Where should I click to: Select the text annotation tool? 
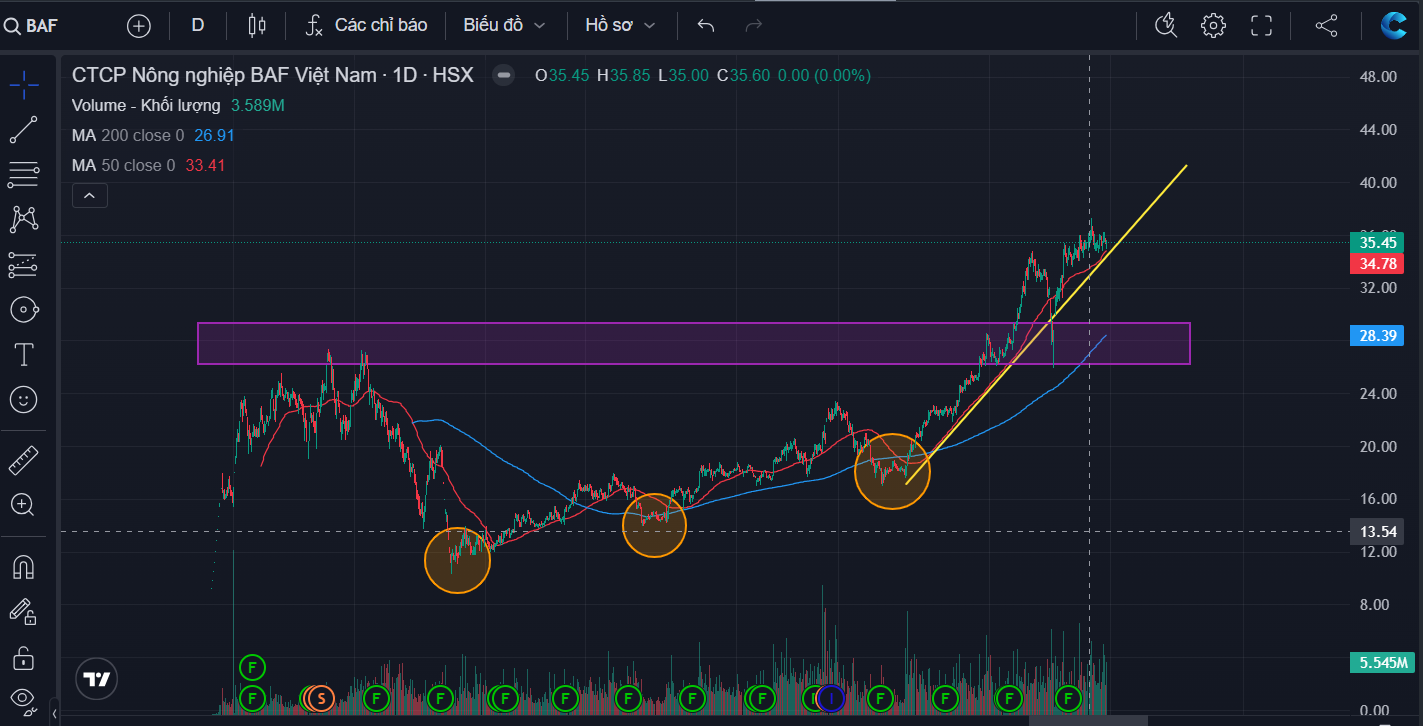pyautogui.click(x=24, y=354)
